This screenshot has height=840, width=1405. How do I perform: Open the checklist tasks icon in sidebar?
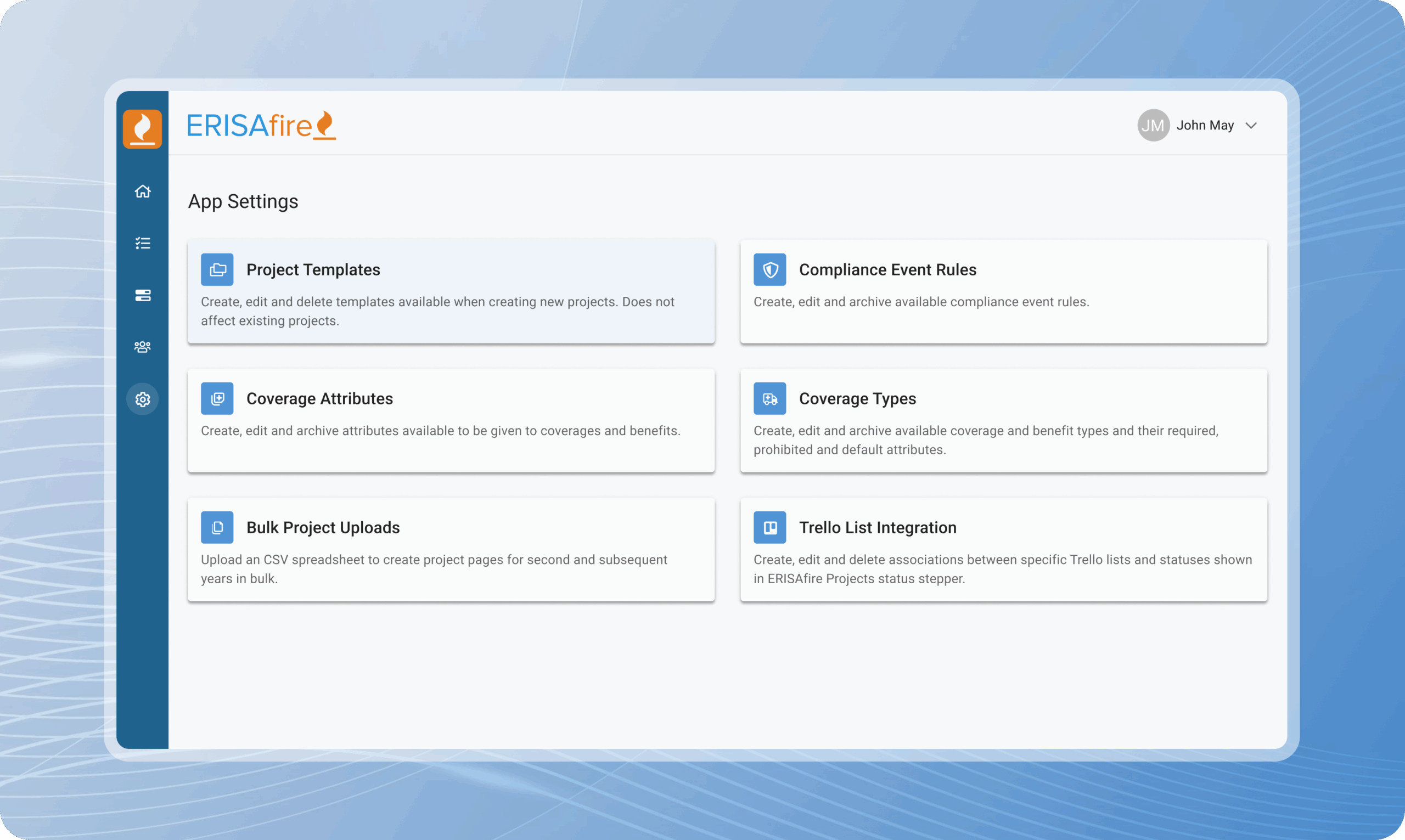pyautogui.click(x=143, y=244)
